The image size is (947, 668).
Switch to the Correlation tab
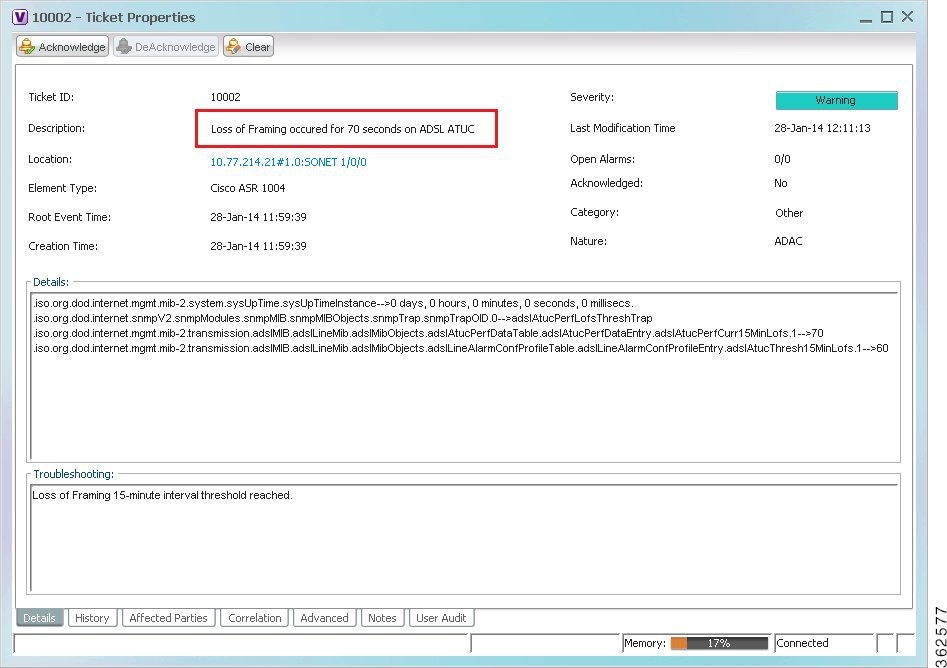click(254, 618)
